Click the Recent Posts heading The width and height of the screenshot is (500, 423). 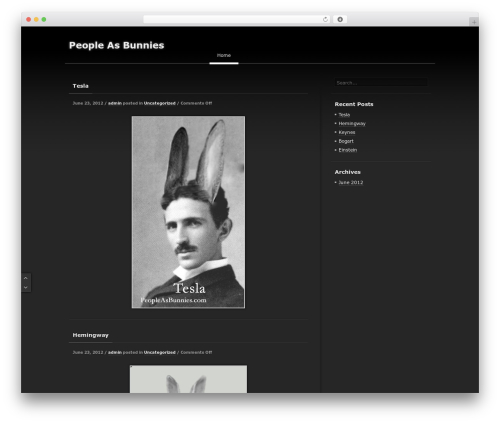click(x=354, y=104)
